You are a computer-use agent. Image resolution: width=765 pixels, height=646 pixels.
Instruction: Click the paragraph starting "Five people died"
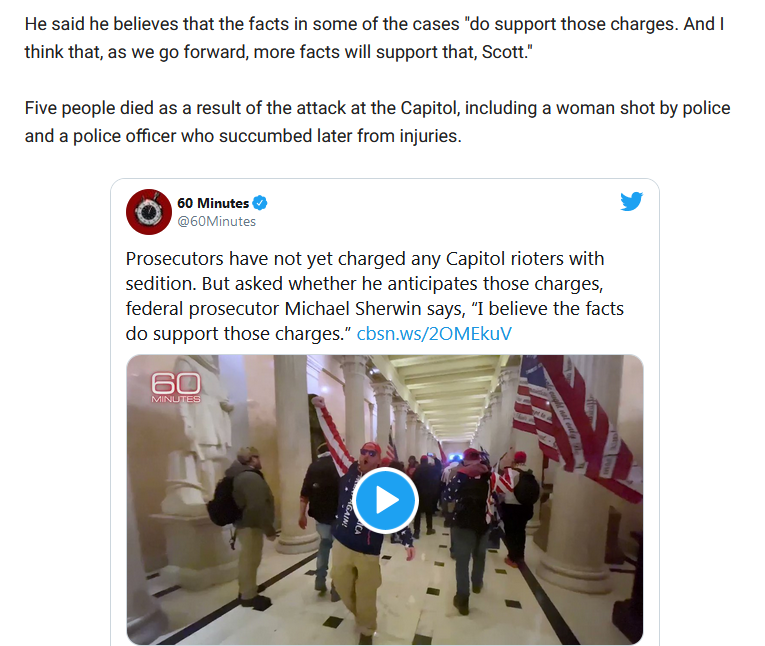[378, 122]
